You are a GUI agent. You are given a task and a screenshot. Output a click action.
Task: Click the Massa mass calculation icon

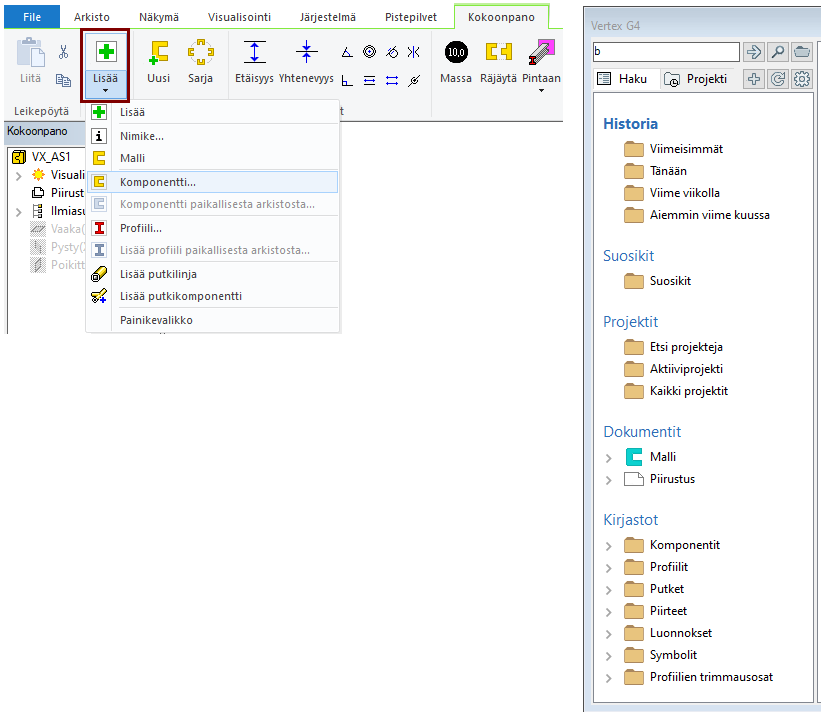456,52
